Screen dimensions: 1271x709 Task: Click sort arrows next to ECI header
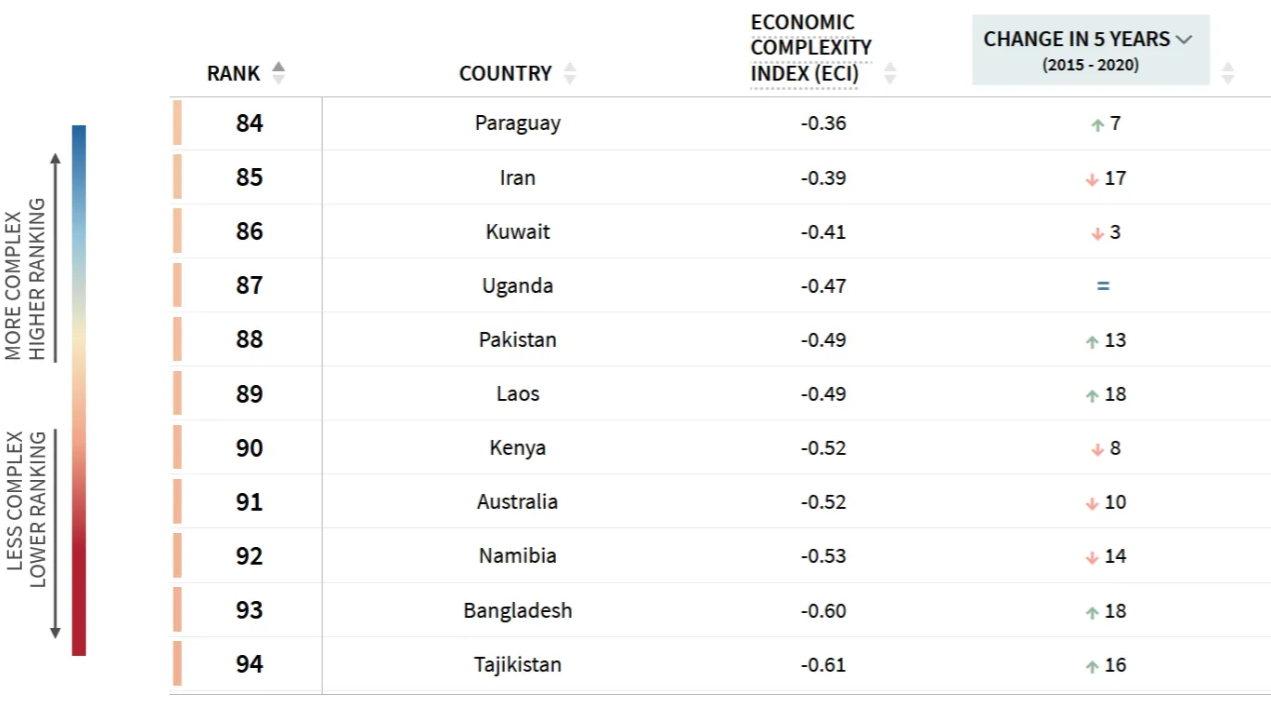pyautogui.click(x=889, y=73)
